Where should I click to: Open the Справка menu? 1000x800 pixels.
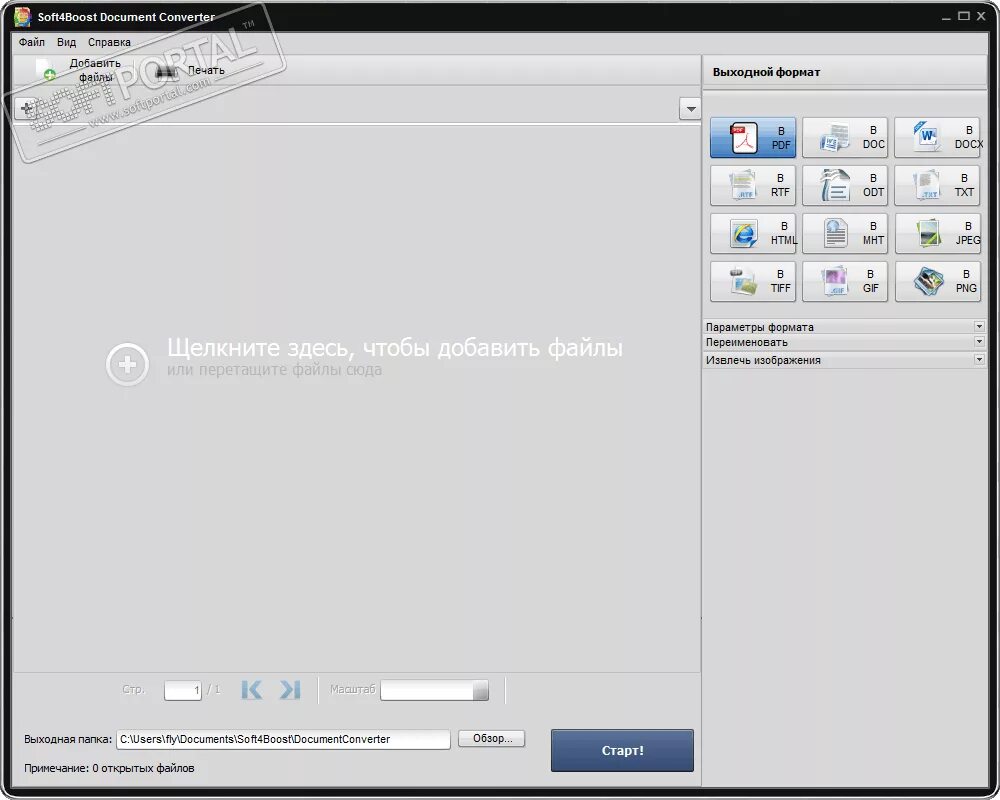click(x=109, y=42)
